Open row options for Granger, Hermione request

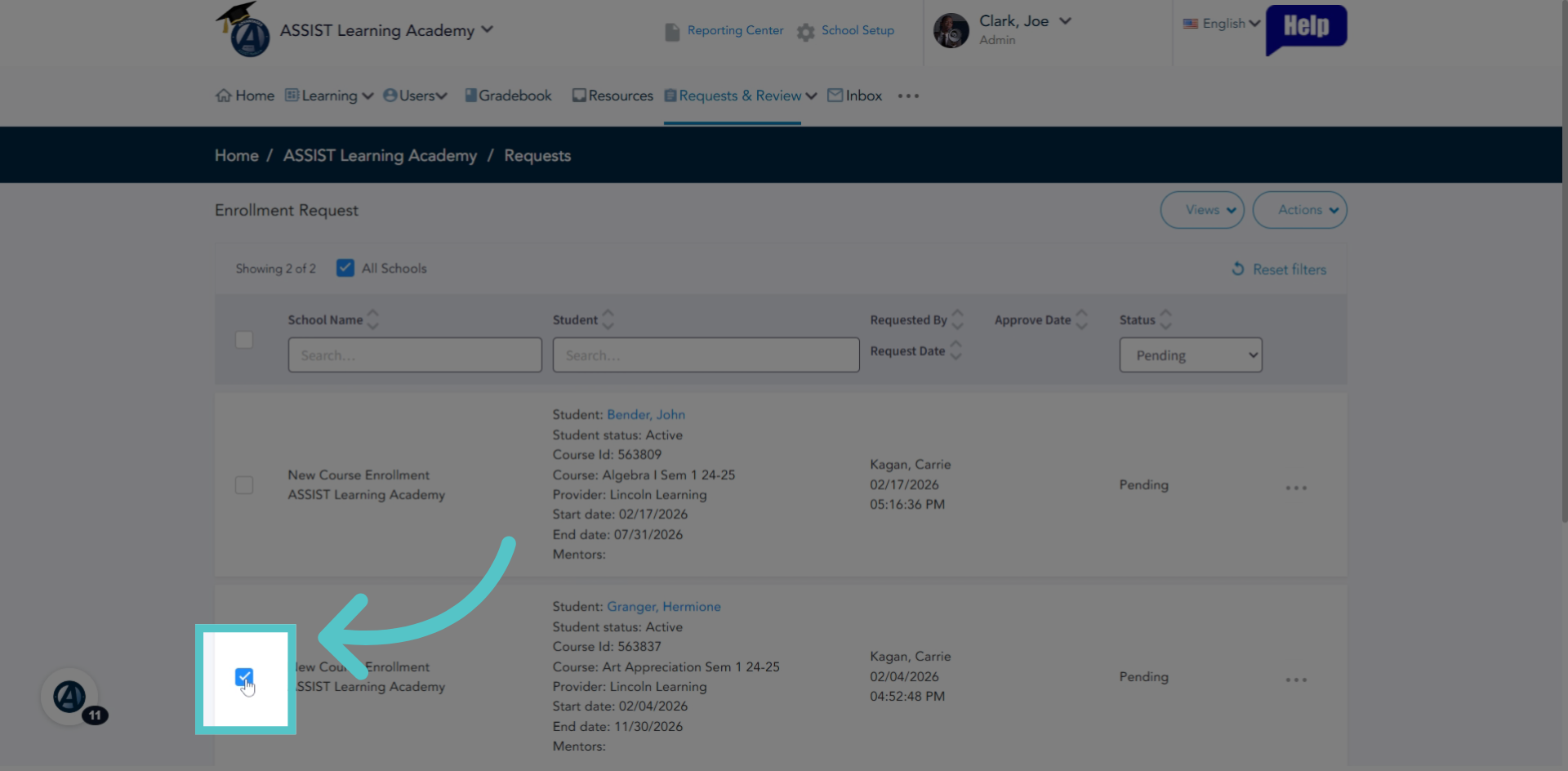1296,680
